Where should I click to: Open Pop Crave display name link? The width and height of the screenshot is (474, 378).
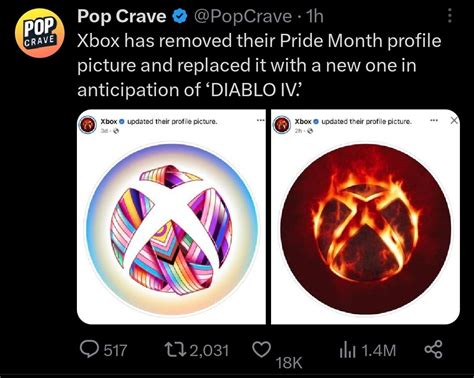pos(122,16)
